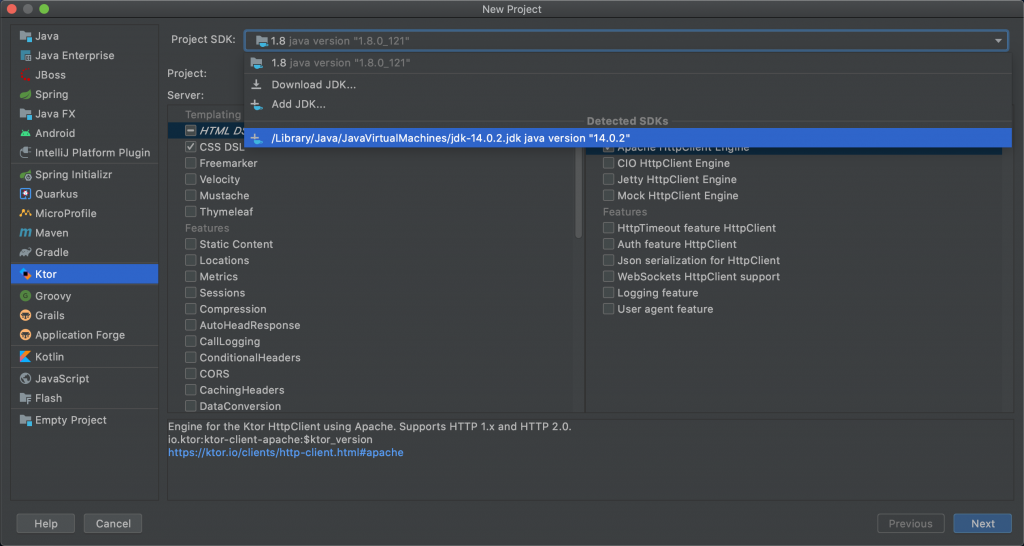Check HttpTimeout feature HttpClient
Viewport: 1024px width, 546px height.
(x=609, y=227)
